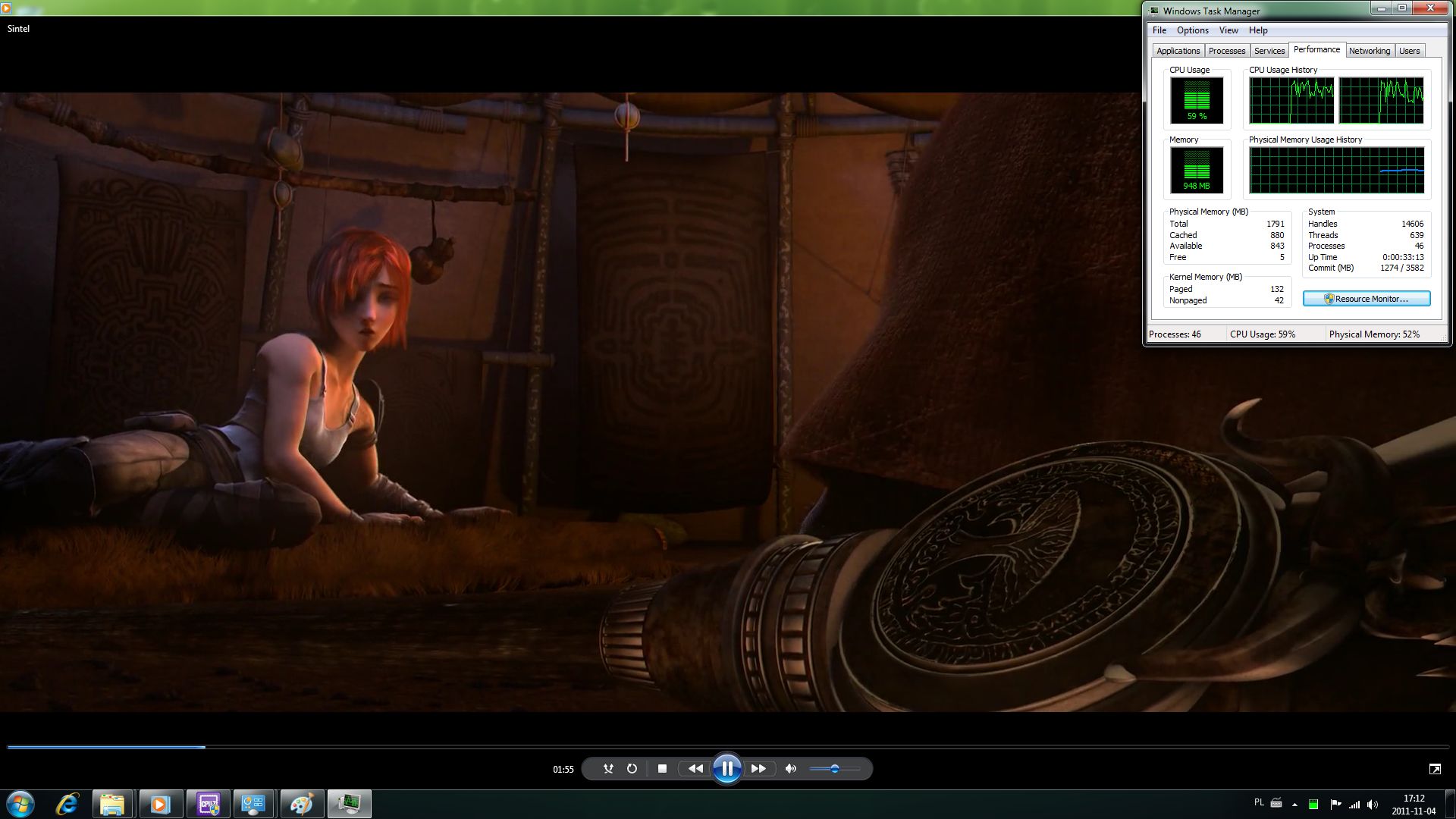1456x819 pixels.
Task: Click the Physical Memory Usage History graph
Action: [x=1336, y=170]
